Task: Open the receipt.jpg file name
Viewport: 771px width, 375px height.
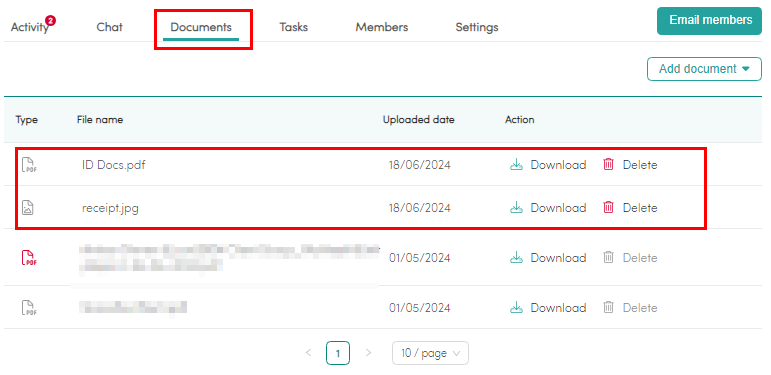Action: 110,208
